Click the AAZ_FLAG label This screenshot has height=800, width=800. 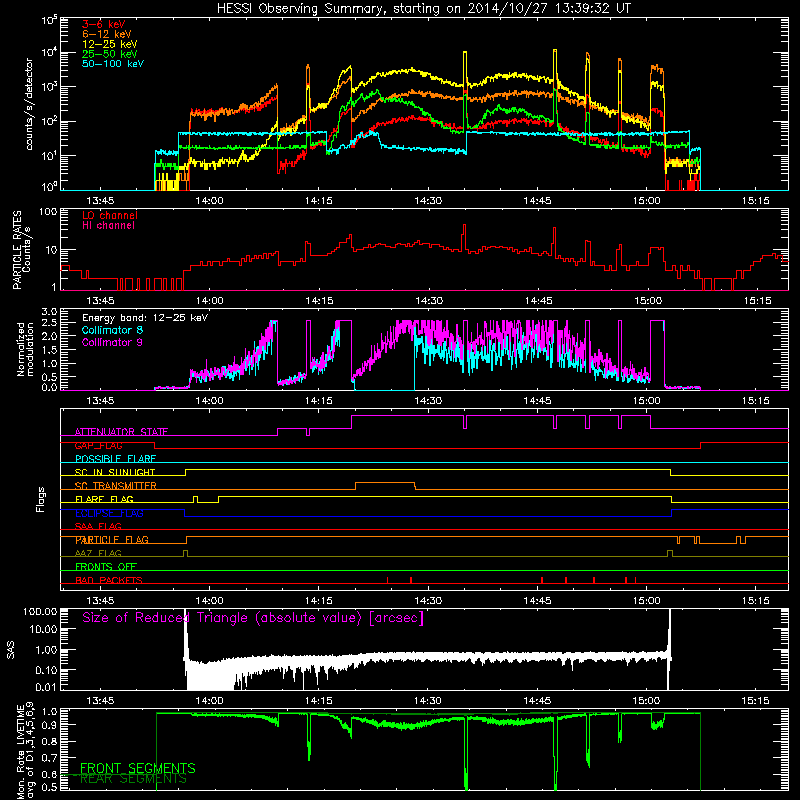(98, 553)
